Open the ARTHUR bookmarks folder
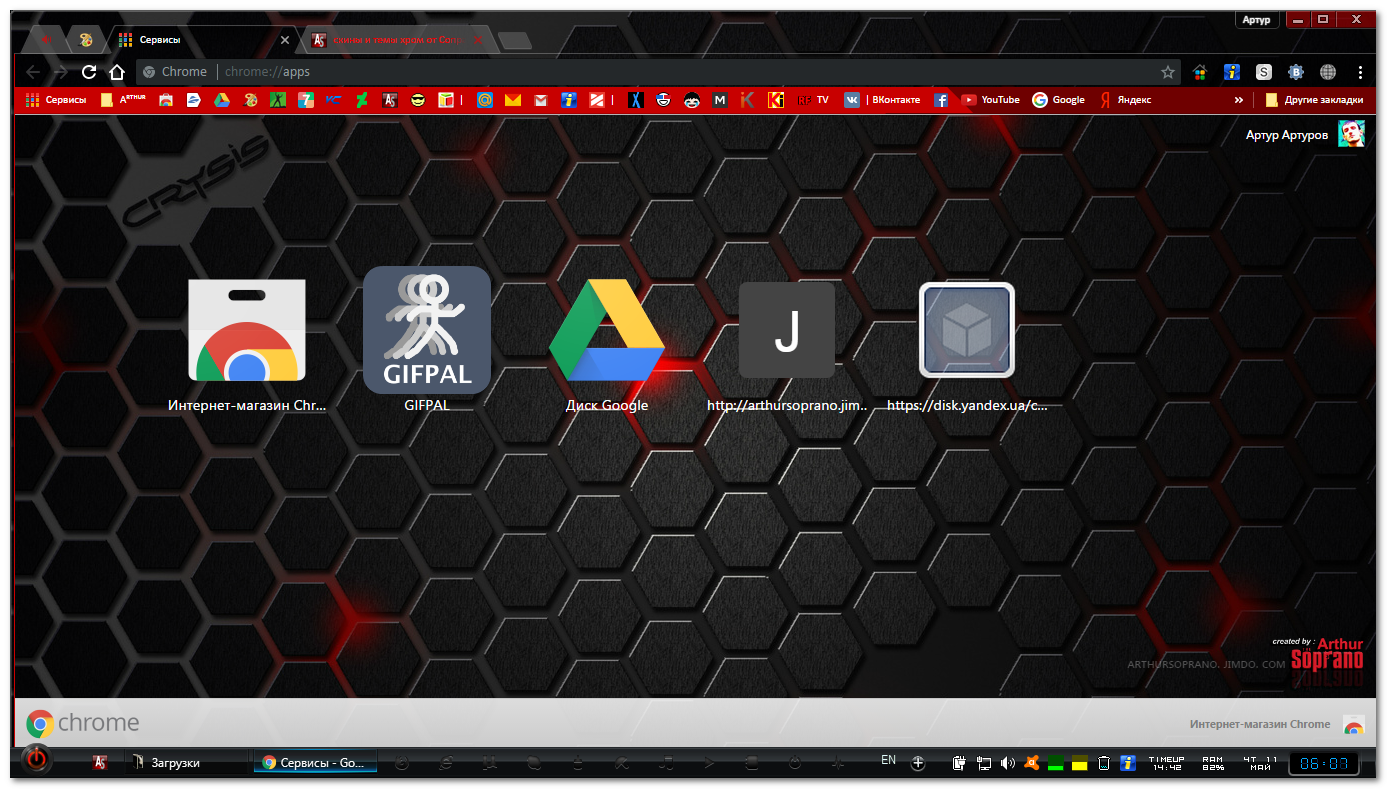 124,100
